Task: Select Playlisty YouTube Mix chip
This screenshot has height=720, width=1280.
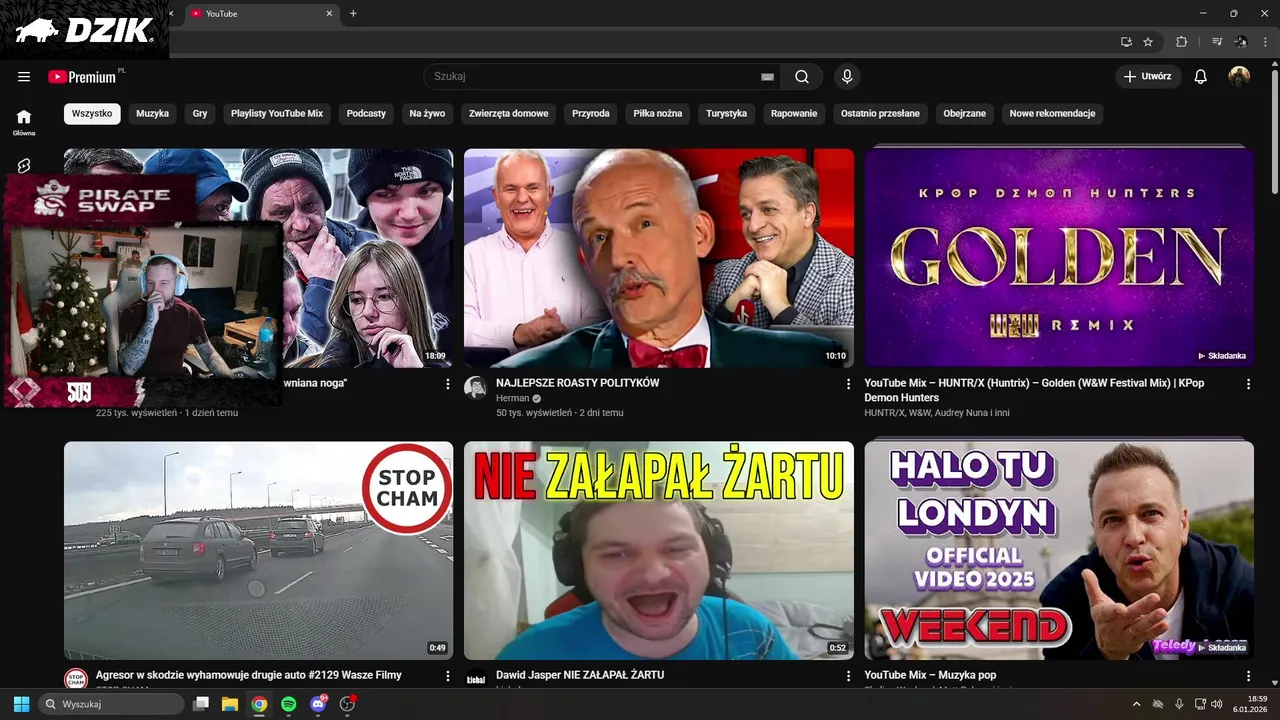Action: (x=277, y=114)
